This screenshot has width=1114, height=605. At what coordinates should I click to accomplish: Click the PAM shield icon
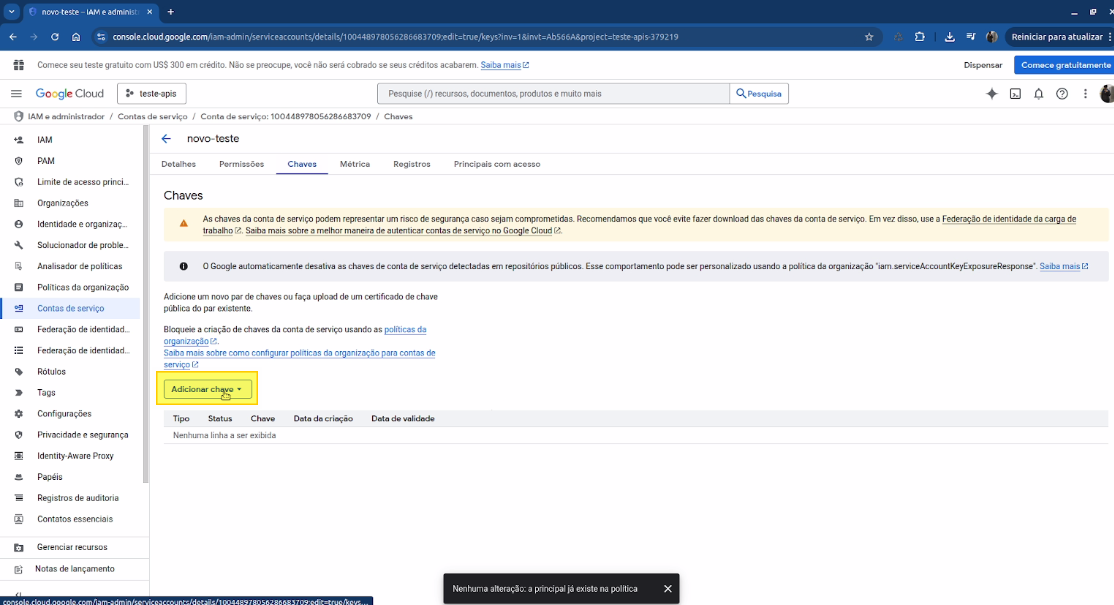18,161
